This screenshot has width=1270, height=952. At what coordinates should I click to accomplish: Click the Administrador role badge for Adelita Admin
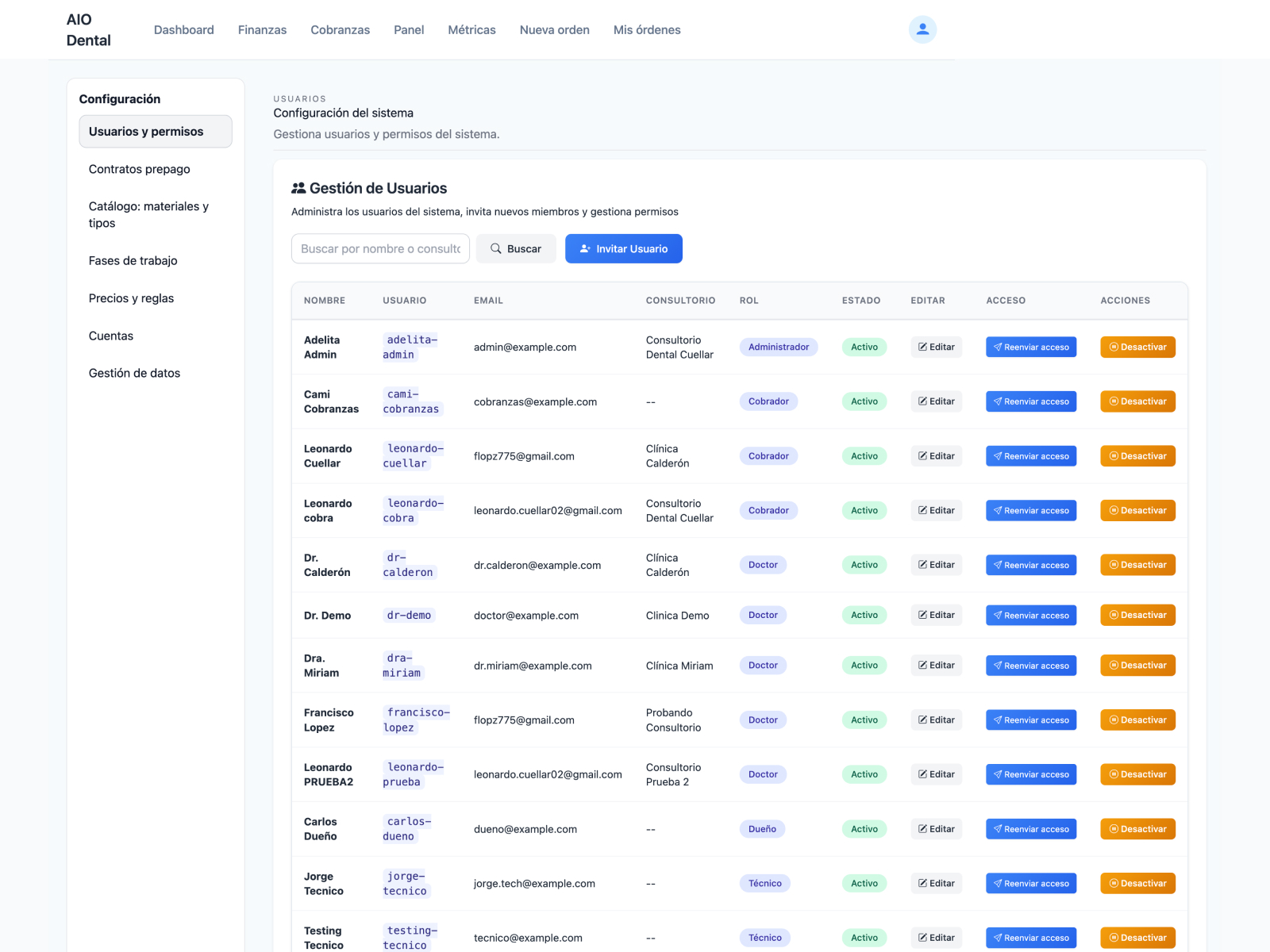(x=779, y=347)
